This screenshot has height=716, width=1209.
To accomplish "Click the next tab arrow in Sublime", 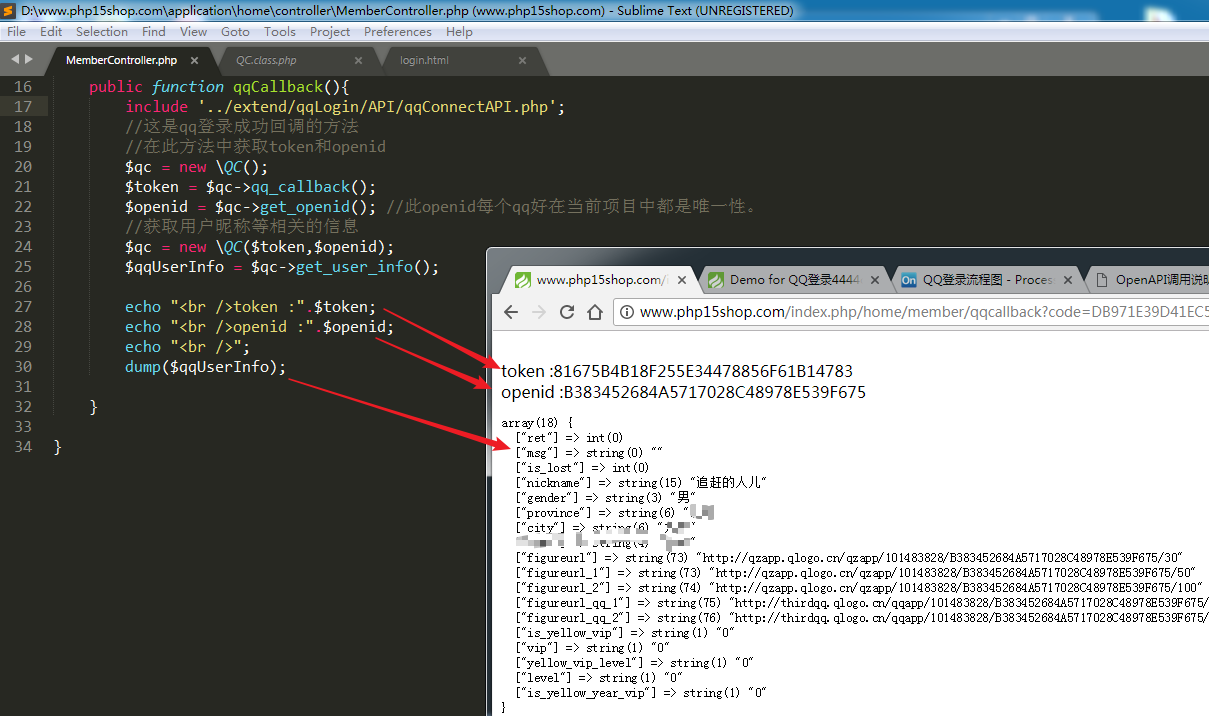I will tap(29, 60).
